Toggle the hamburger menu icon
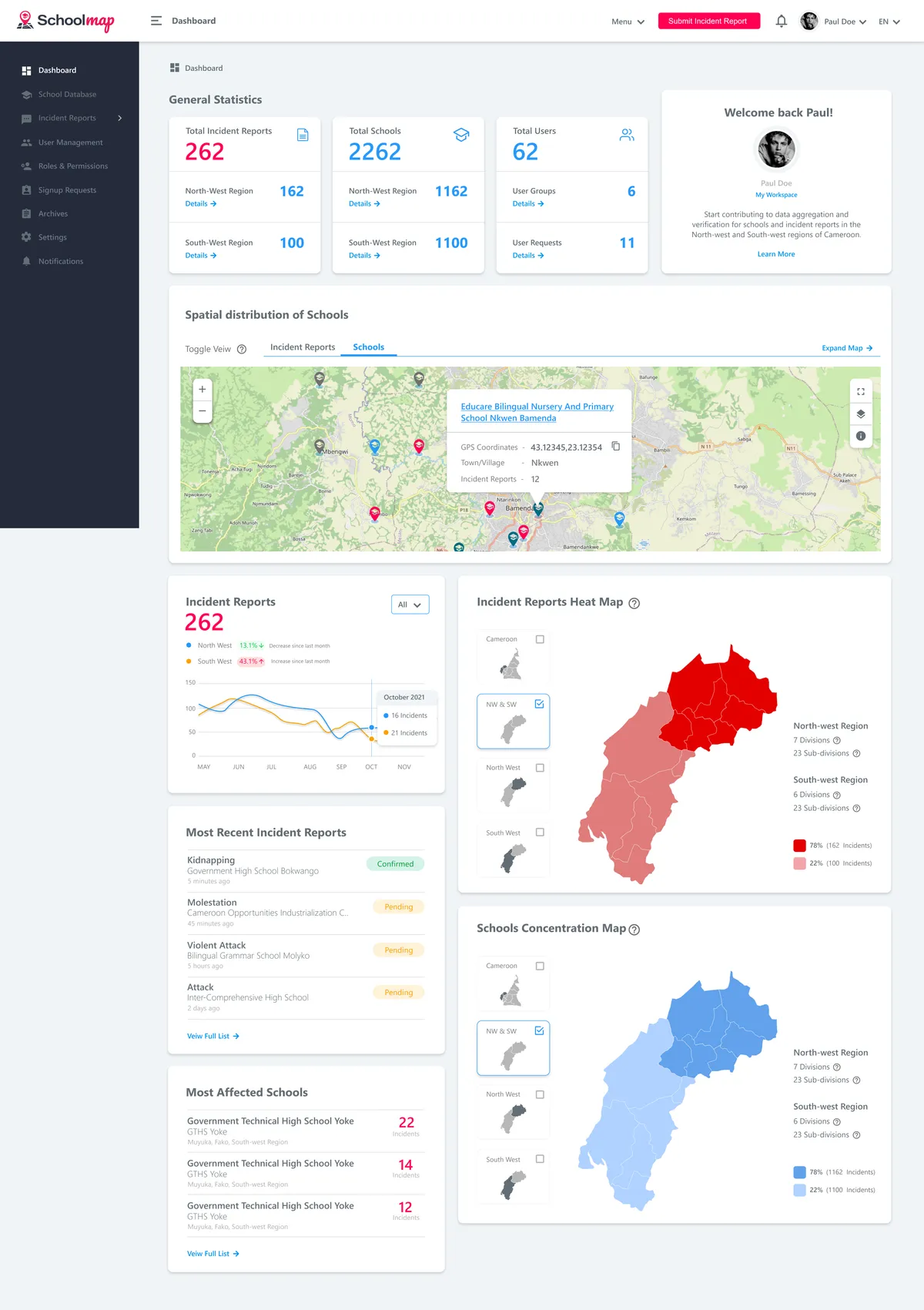 coord(156,21)
